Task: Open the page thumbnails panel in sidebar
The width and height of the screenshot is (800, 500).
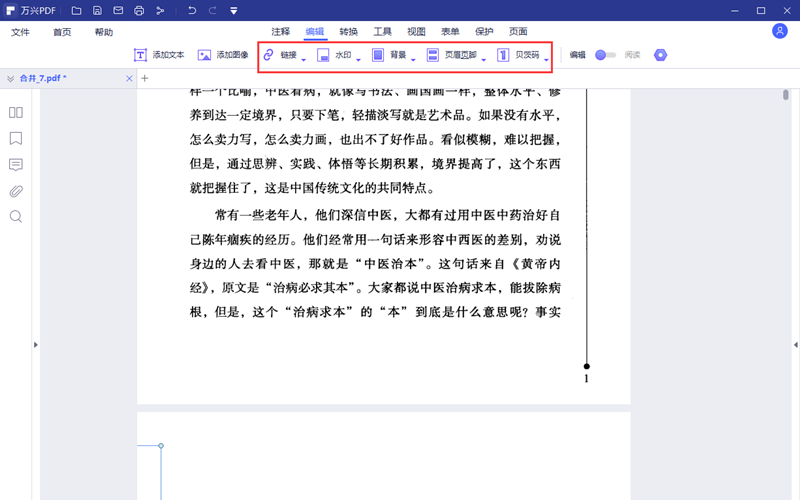Action: pos(16,113)
